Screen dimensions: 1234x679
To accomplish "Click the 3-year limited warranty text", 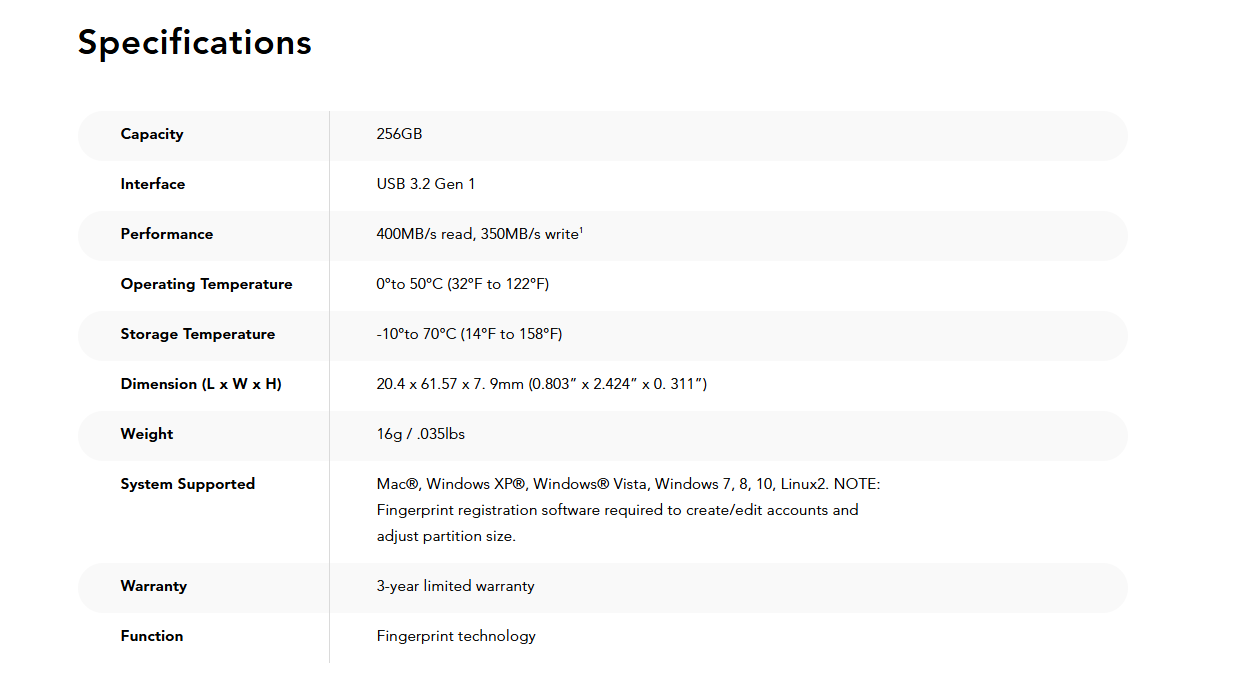I will (455, 586).
